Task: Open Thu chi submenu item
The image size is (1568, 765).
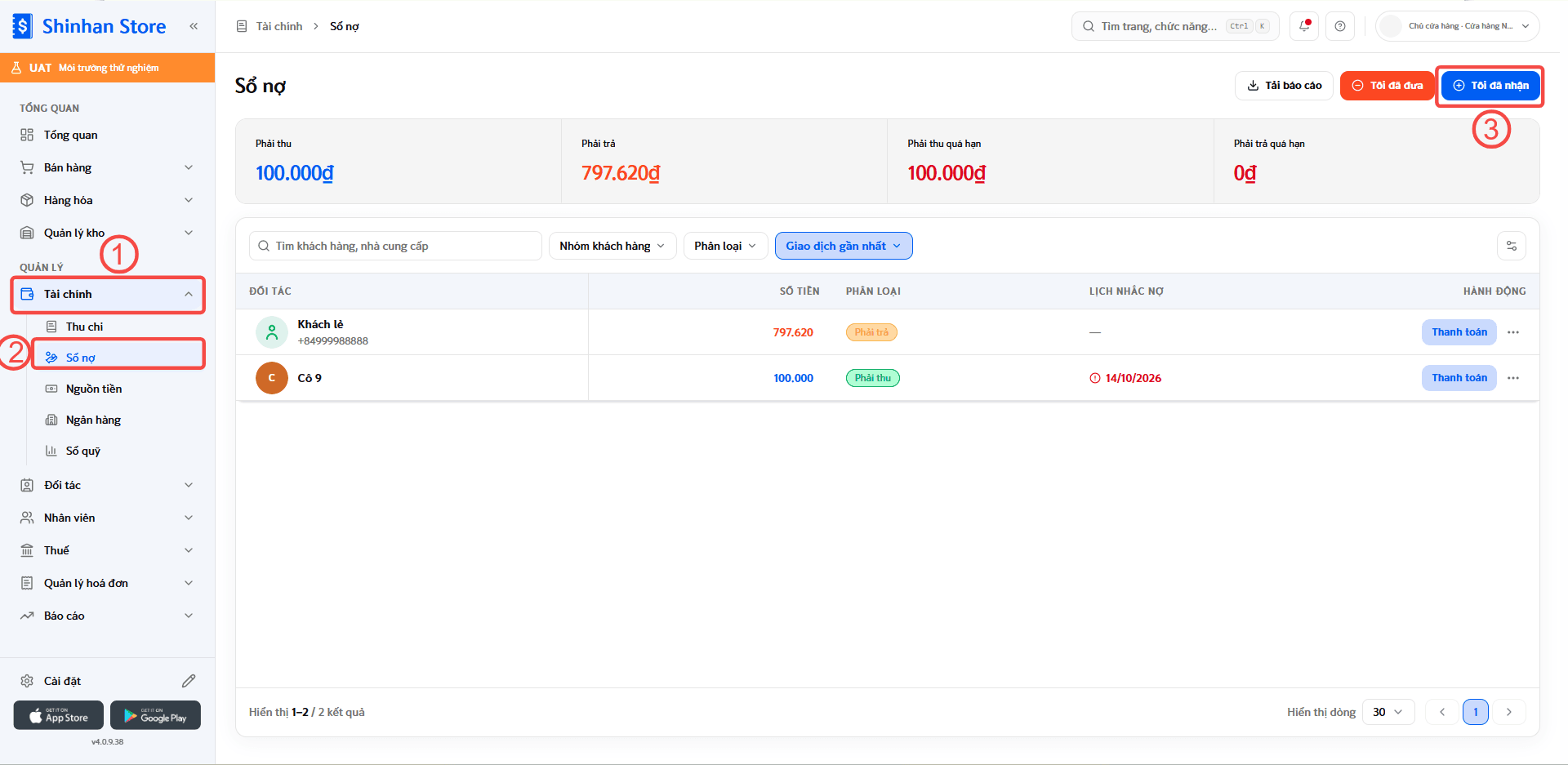Action: pos(118,327)
